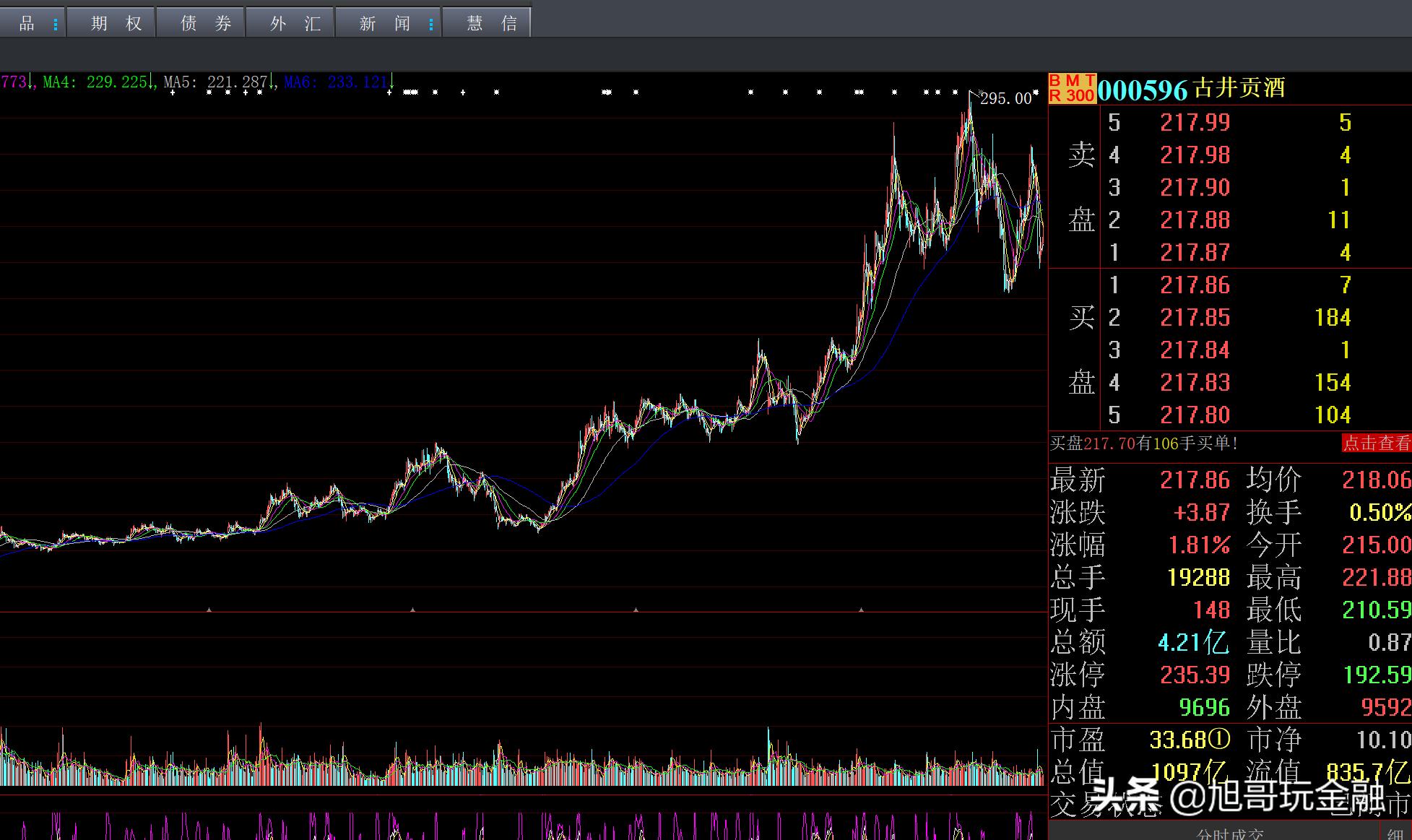Expand the 品 tab dotted dropdown
1412x840 pixels.
pos(56,25)
